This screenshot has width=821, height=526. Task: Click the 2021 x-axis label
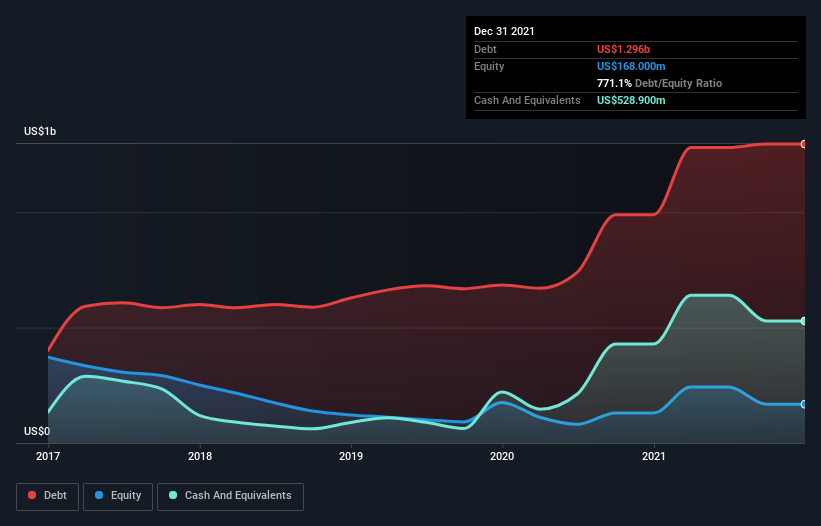[654, 456]
